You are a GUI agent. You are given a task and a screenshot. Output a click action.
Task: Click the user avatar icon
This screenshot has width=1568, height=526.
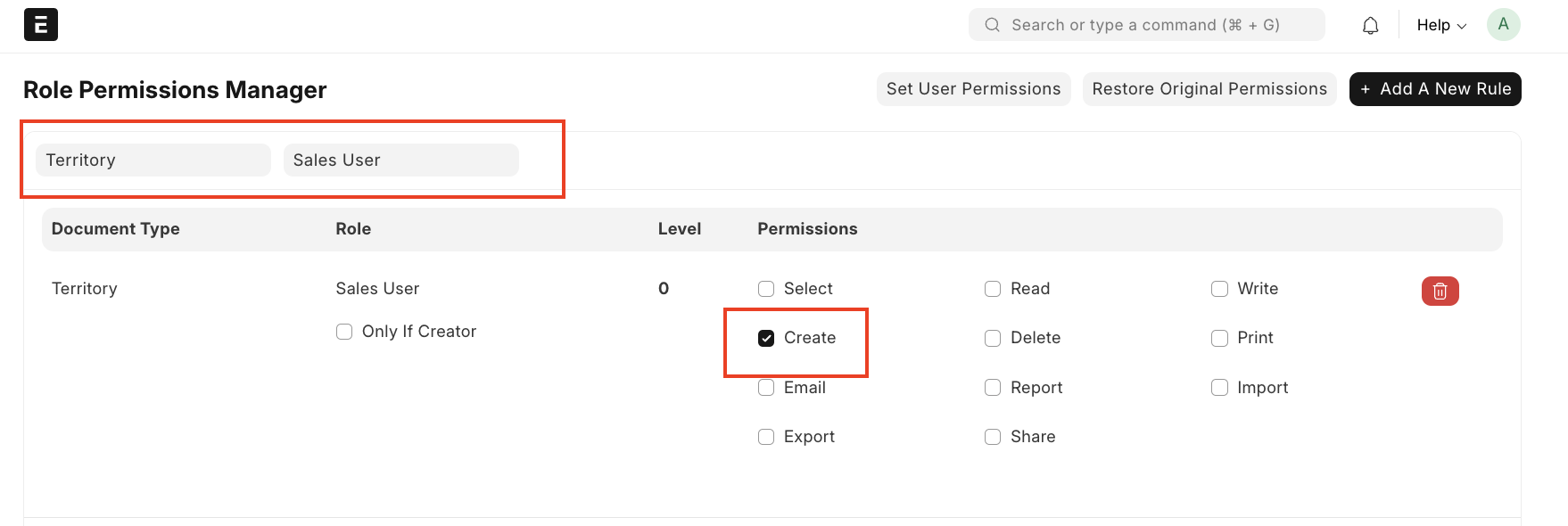(1503, 25)
